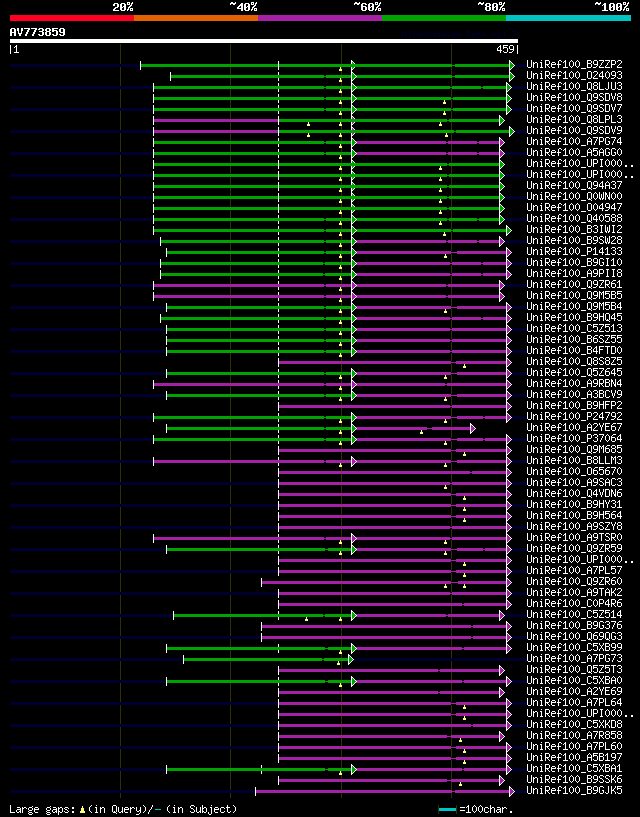Open hit UniRef100_Q8LPL3

tap(574, 119)
